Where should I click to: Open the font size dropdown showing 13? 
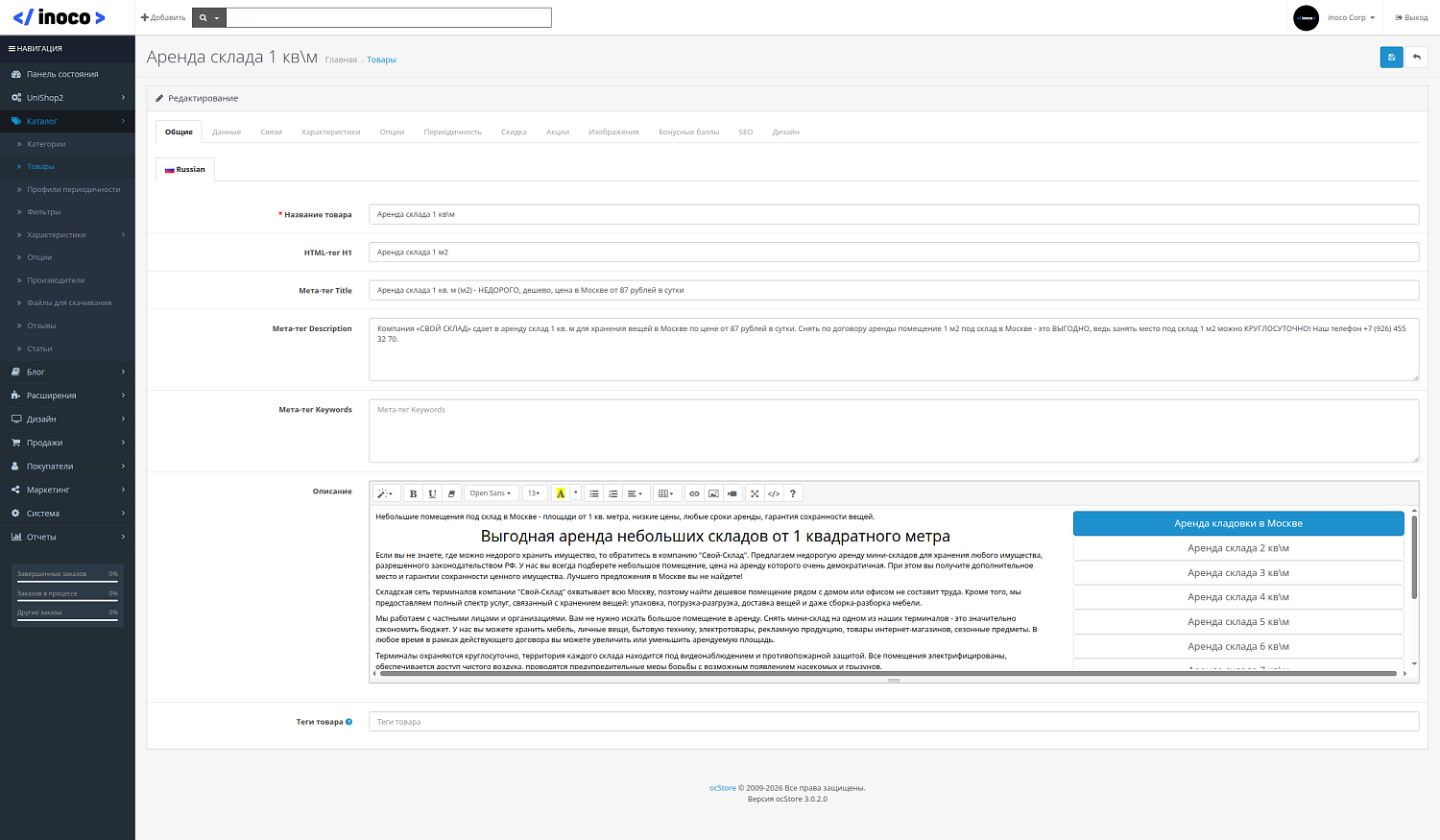pos(534,492)
